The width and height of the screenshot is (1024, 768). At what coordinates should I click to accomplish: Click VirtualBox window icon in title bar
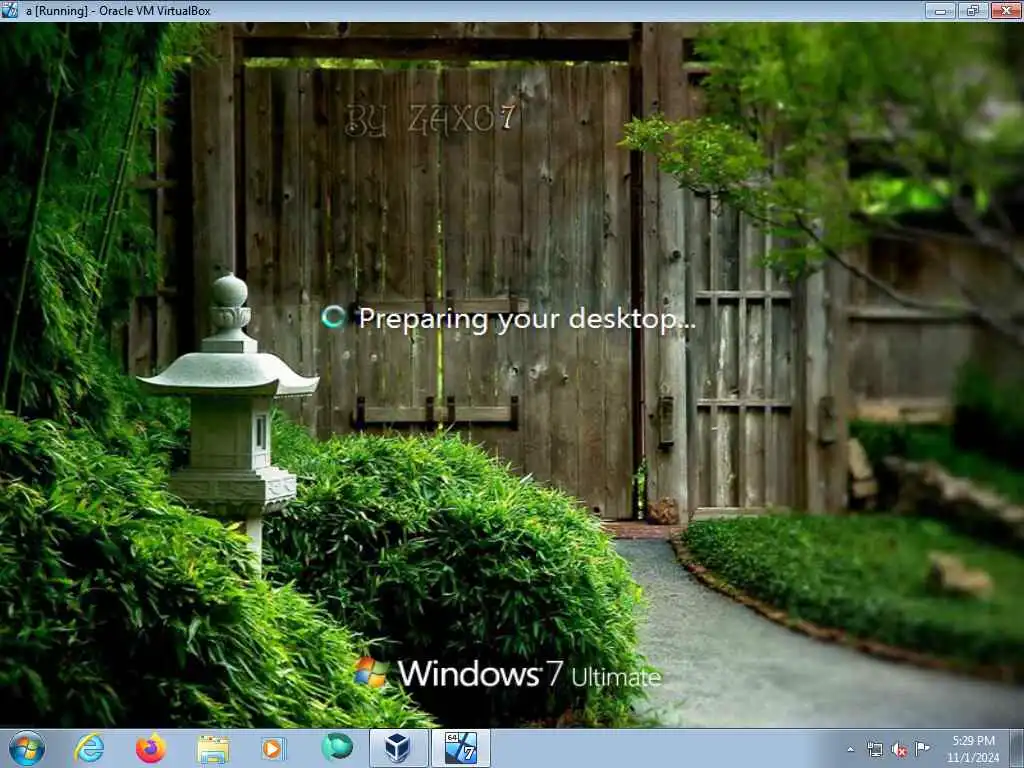(10, 10)
